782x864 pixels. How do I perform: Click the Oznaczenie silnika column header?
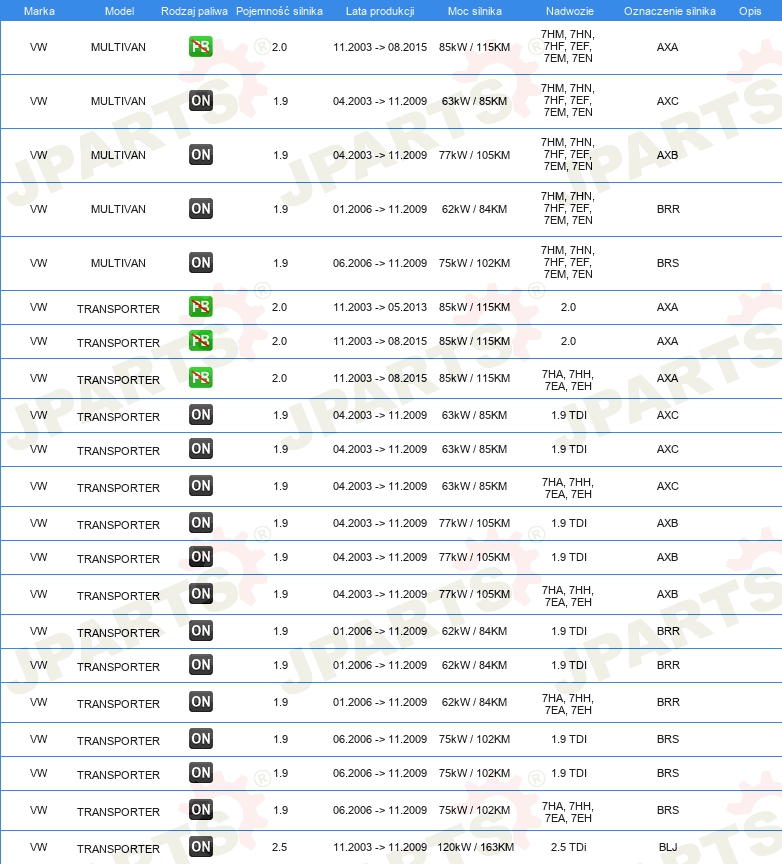click(x=670, y=11)
